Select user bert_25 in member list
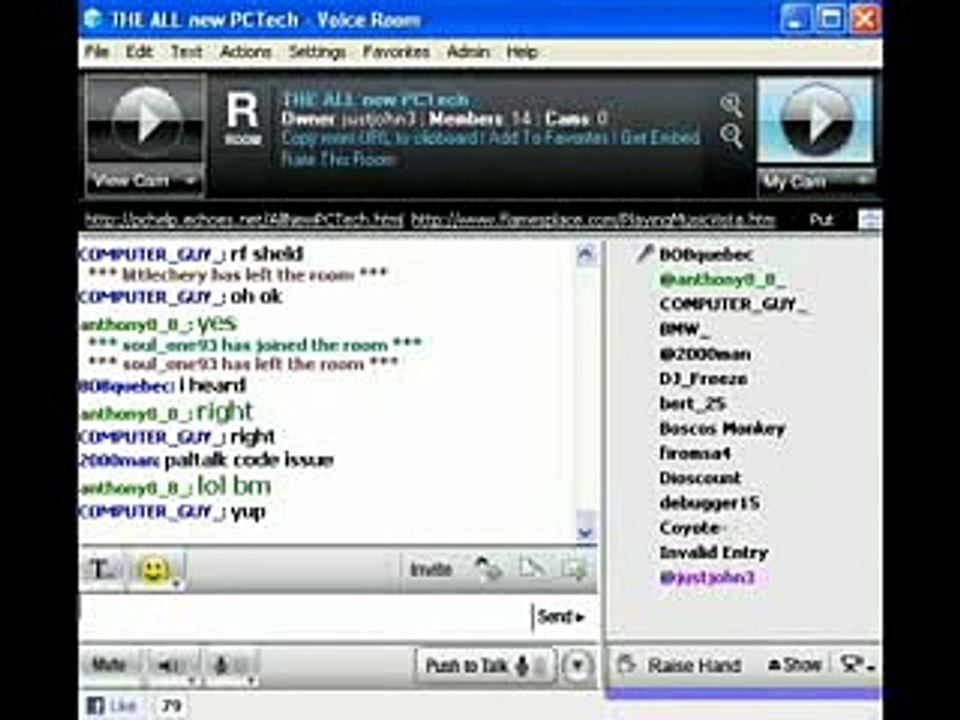This screenshot has width=960, height=720. coord(692,403)
